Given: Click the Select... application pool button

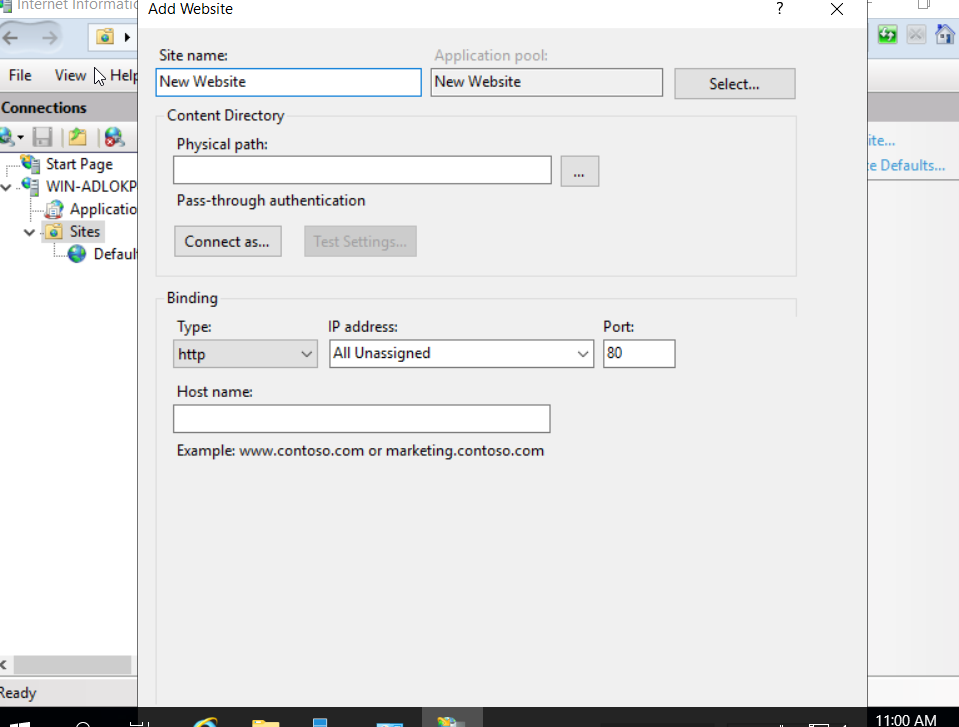Looking at the screenshot, I should pyautogui.click(x=734, y=84).
